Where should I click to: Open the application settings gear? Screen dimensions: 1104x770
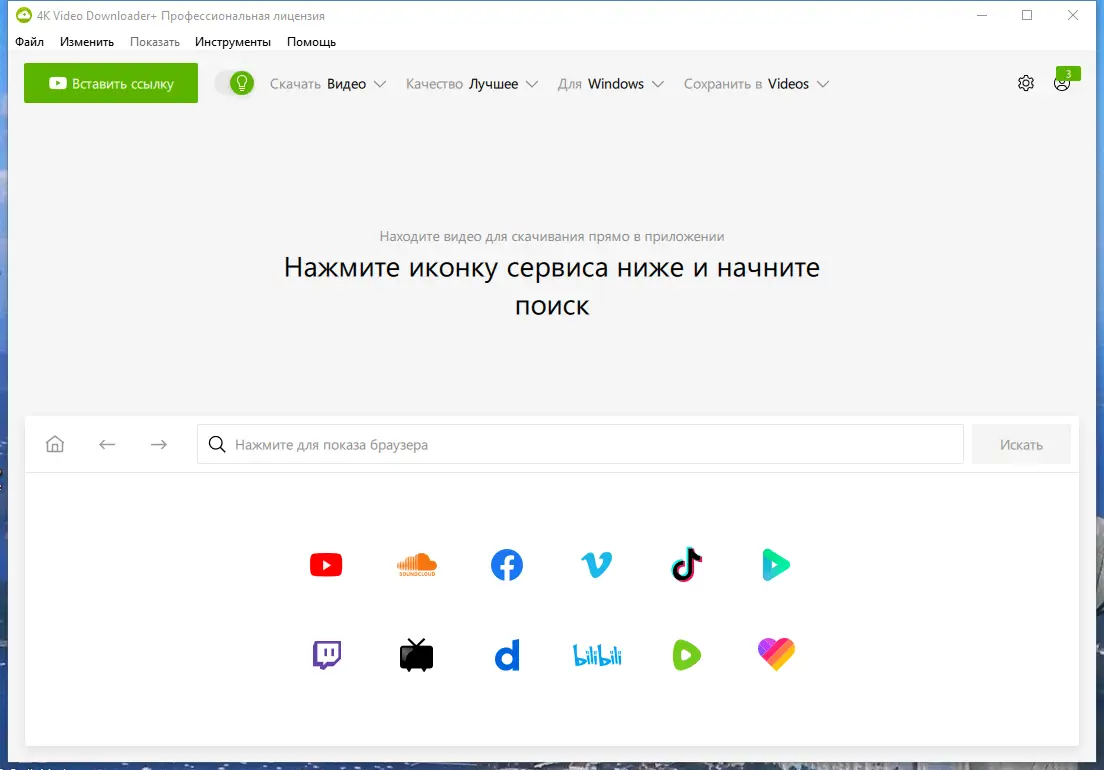1025,83
